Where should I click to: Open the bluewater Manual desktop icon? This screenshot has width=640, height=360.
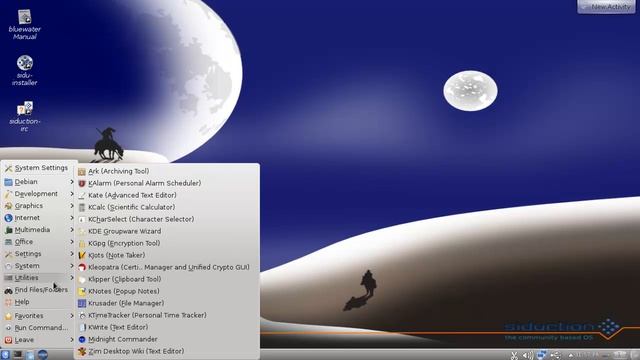pyautogui.click(x=24, y=24)
